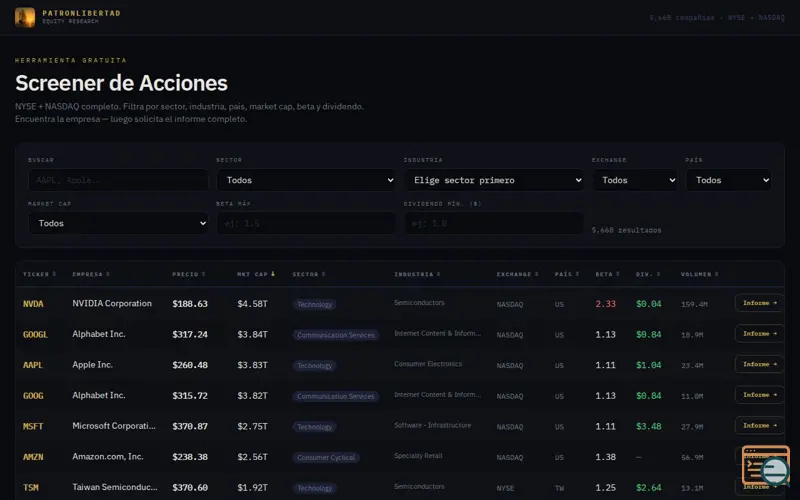Click the TSM ticker
The image size is (800, 500).
(x=31, y=488)
